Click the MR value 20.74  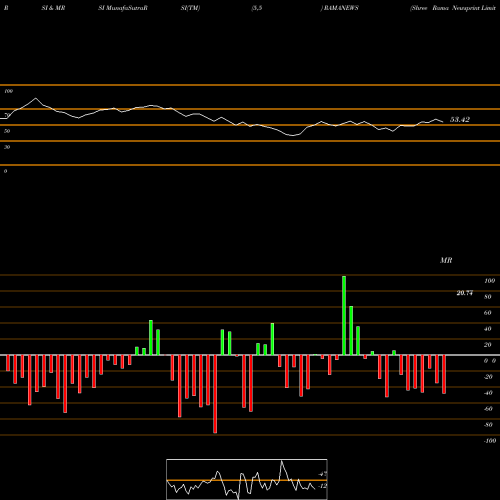coord(464,293)
